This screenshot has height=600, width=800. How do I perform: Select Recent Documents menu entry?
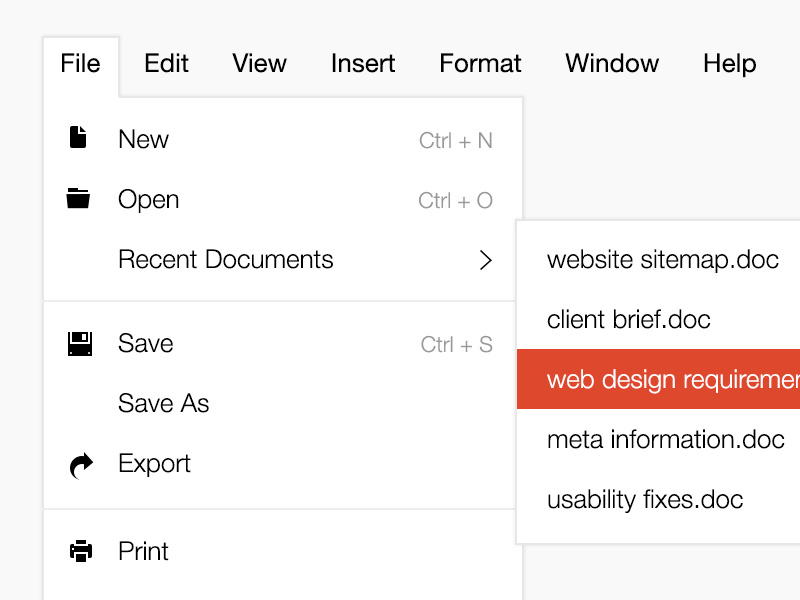click(226, 260)
